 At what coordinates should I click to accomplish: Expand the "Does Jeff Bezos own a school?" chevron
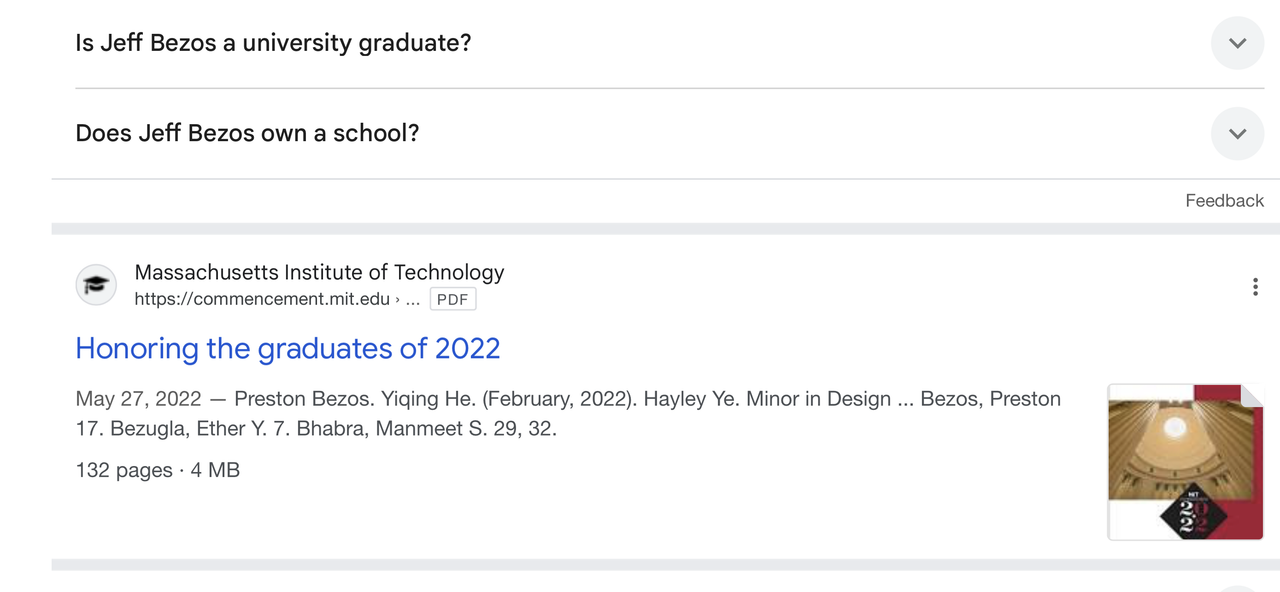point(1237,134)
